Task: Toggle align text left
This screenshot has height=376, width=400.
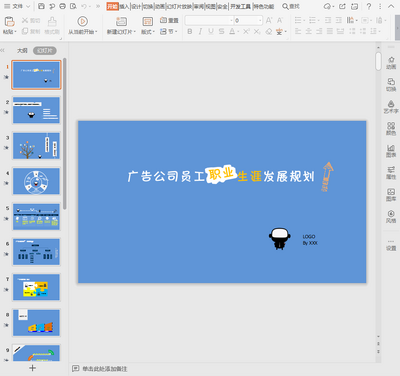Action: (298, 31)
